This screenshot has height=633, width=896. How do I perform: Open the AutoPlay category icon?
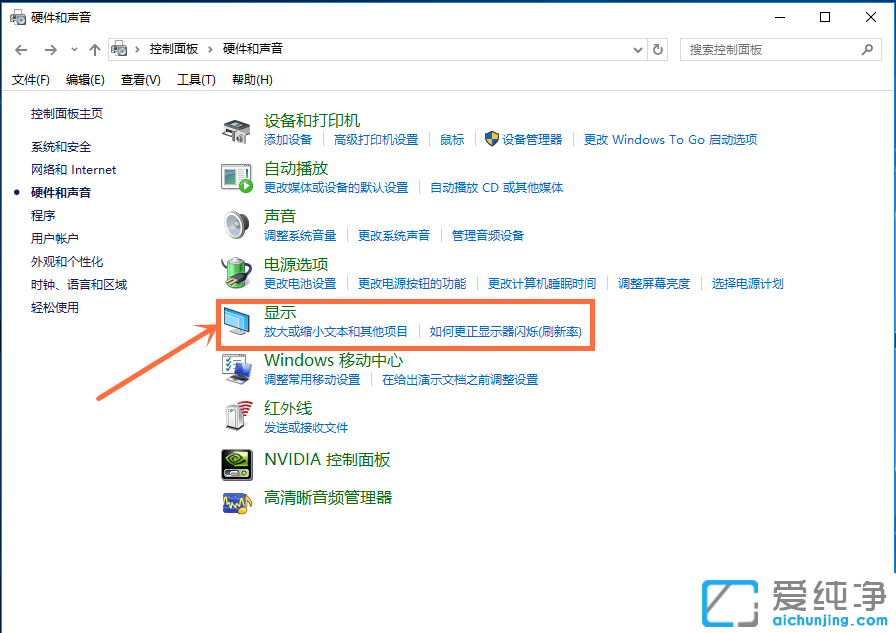click(x=236, y=178)
